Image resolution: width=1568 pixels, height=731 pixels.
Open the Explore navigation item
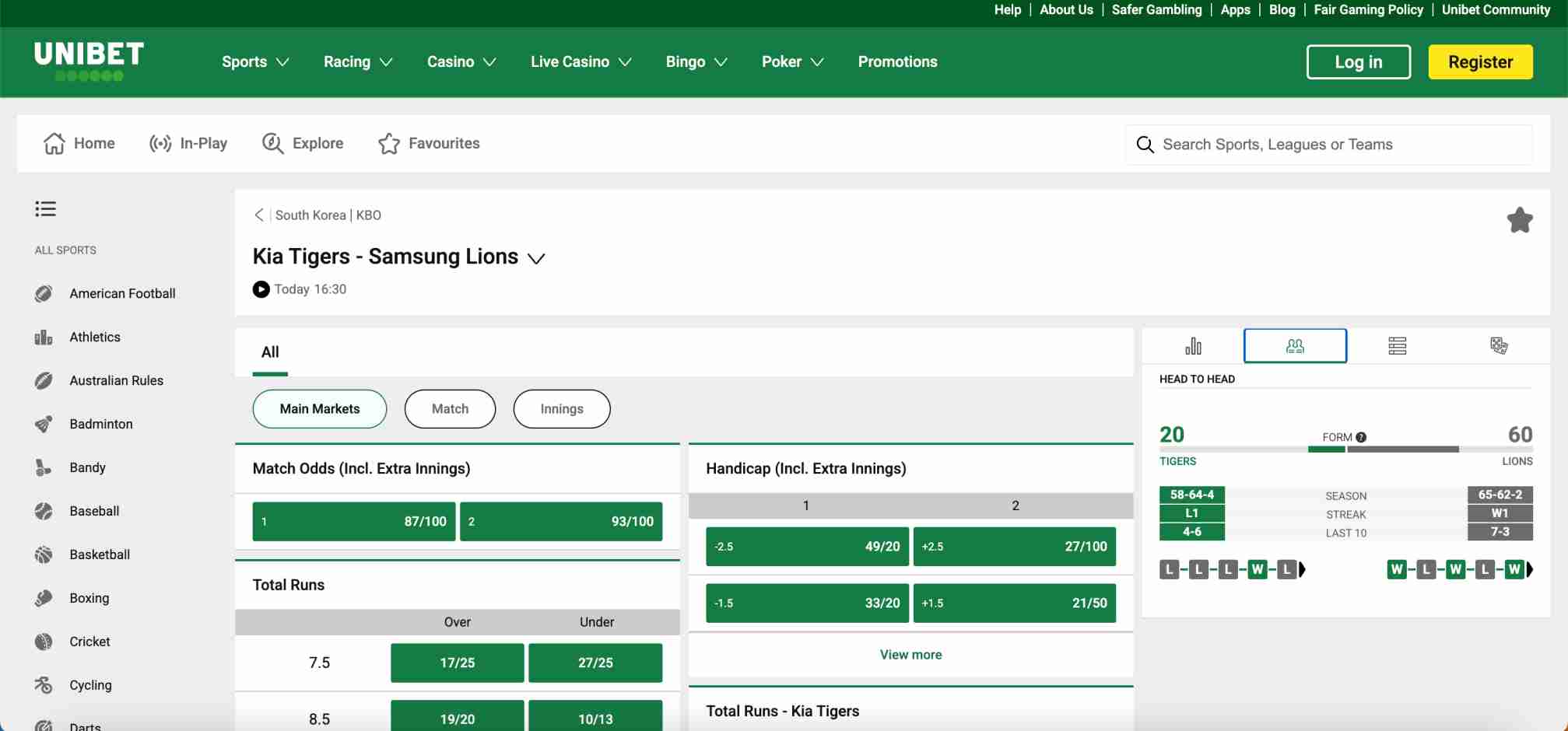pyautogui.click(x=303, y=143)
